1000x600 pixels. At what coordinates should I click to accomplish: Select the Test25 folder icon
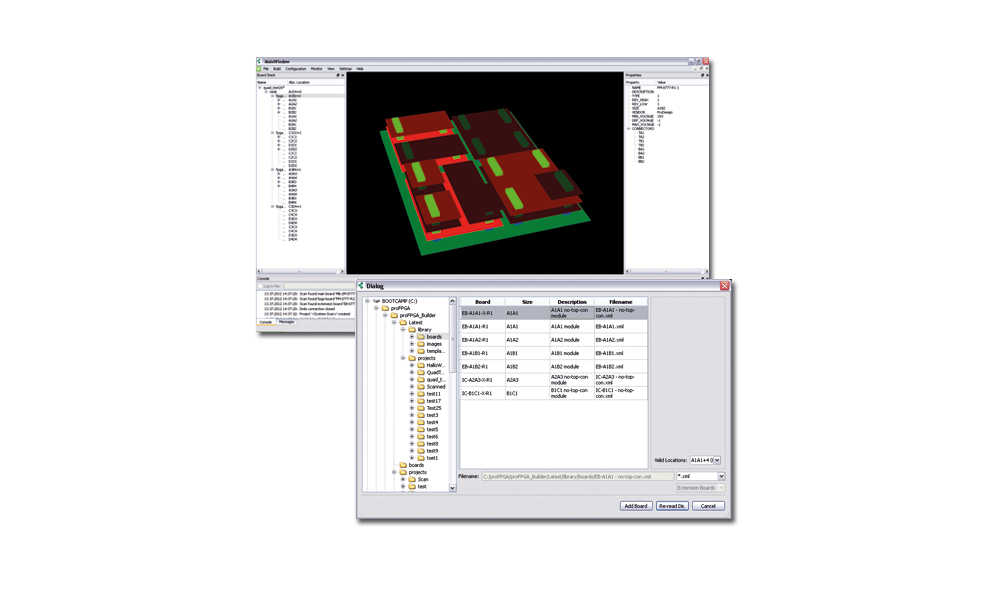421,408
